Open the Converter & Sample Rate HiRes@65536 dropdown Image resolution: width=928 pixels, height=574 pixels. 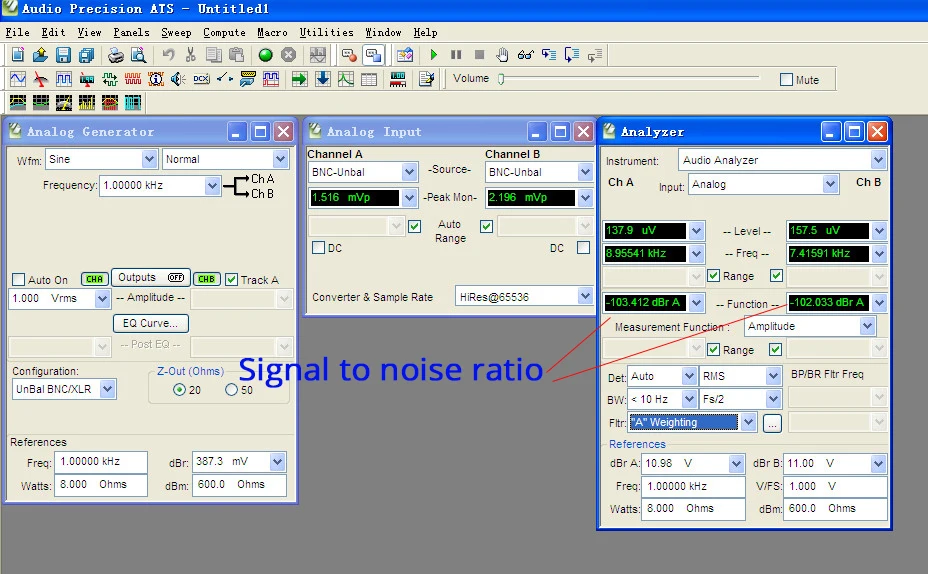(x=585, y=296)
